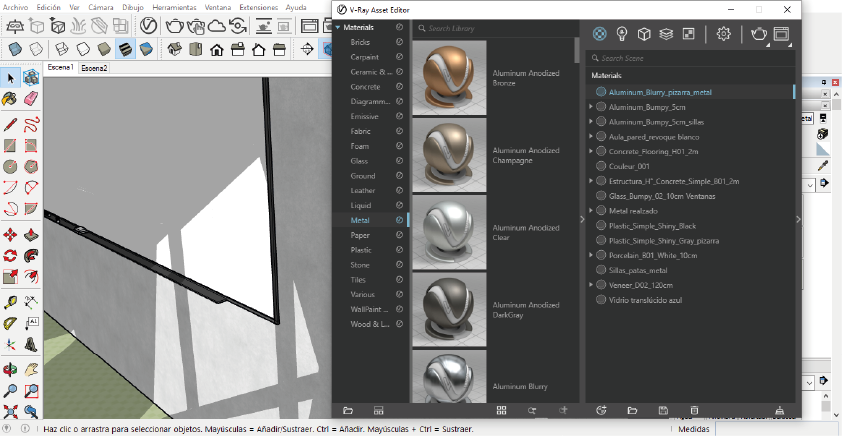Open V-Ray settings gear in Asset Editor
The image size is (842, 436).
pos(723,34)
